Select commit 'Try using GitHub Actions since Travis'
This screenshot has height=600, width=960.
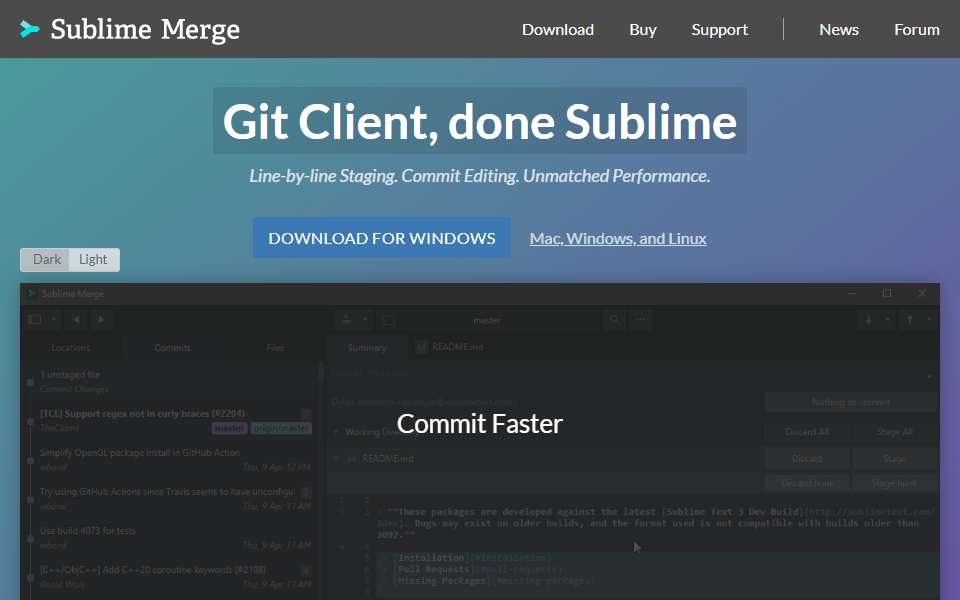point(169,499)
